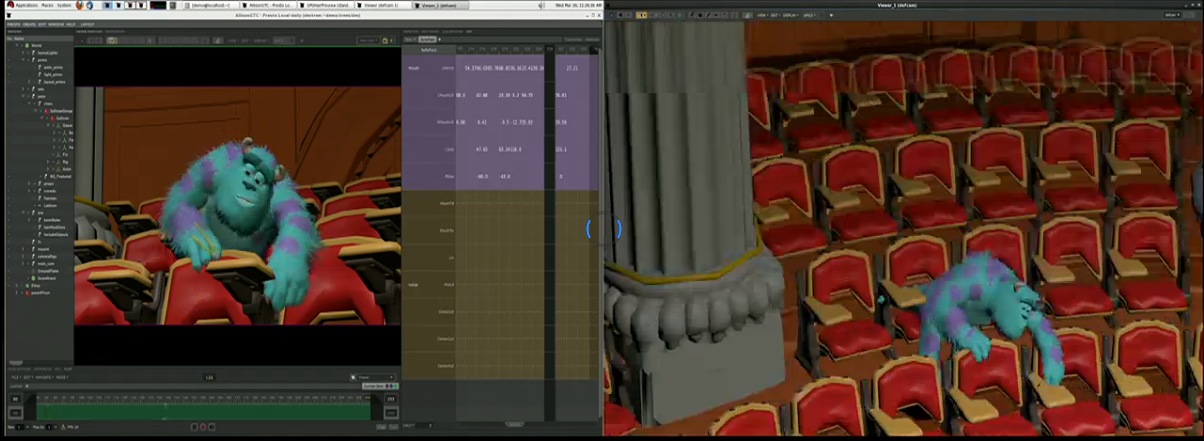Select the crowds node in outliner
This screenshot has height=441, width=1204.
click(50, 190)
